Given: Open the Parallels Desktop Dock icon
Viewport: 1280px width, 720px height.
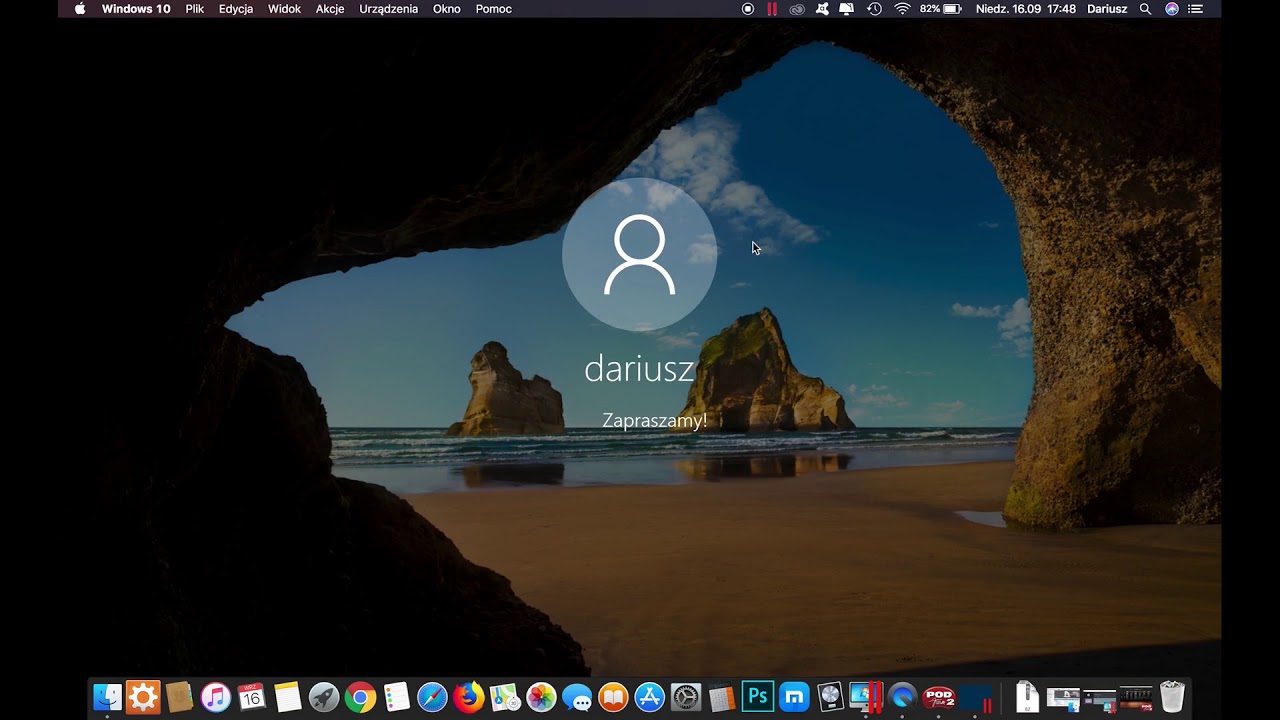Looking at the screenshot, I should (865, 697).
